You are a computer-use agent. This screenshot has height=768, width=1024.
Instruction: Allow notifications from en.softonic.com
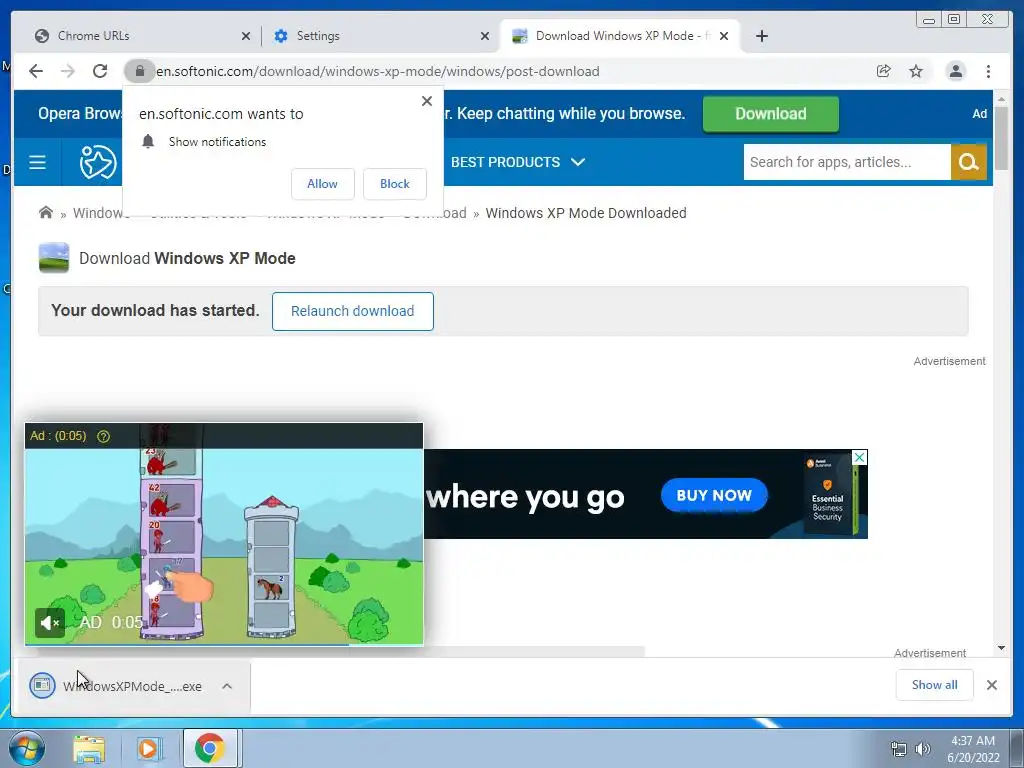[x=323, y=184]
